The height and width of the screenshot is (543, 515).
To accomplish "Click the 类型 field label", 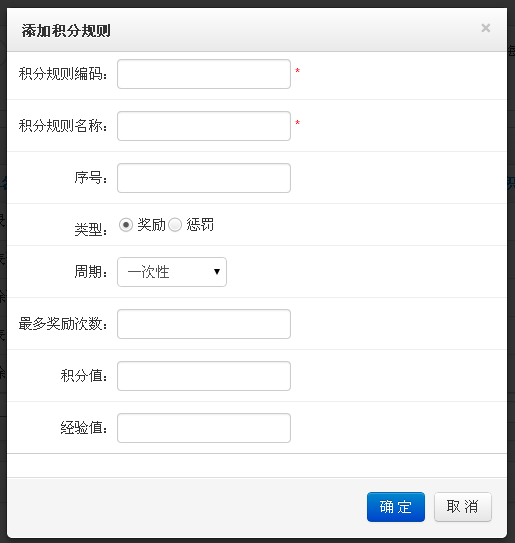I will pos(90,229).
